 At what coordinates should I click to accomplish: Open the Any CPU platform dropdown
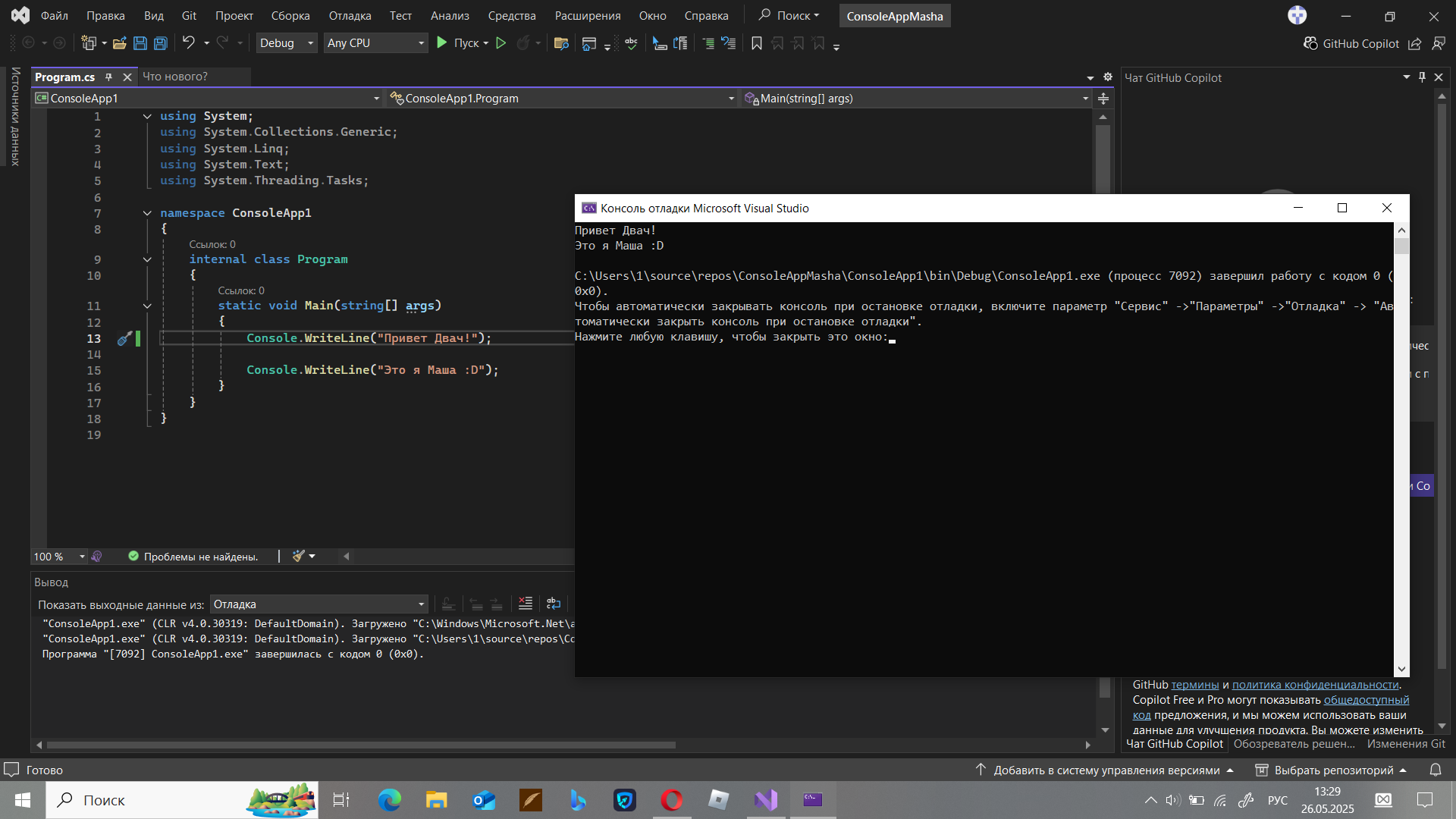pyautogui.click(x=375, y=43)
